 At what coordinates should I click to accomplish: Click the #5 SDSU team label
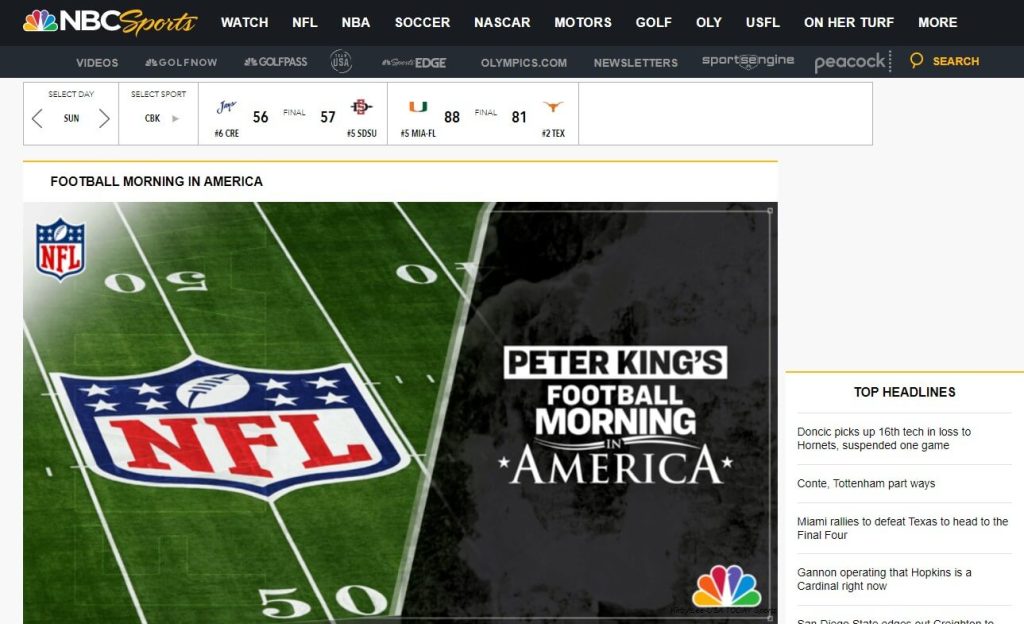click(362, 133)
